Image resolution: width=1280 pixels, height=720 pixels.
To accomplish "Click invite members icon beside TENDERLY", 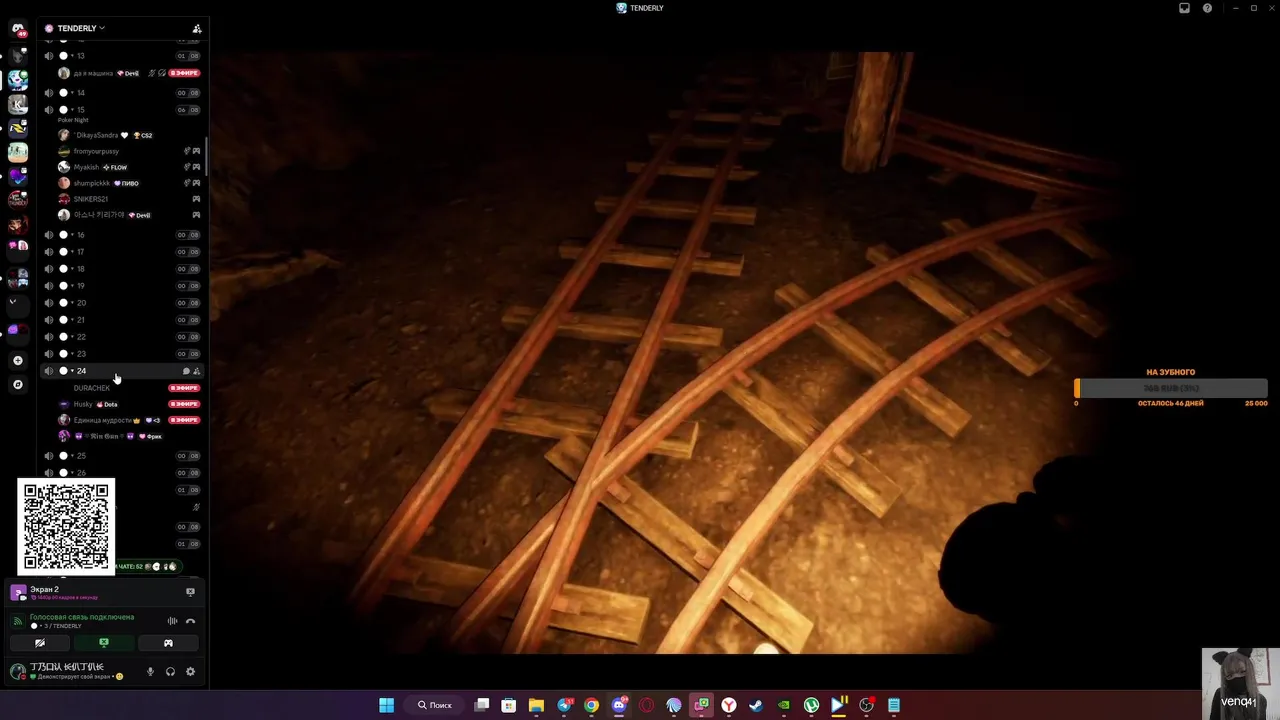I will (197, 29).
